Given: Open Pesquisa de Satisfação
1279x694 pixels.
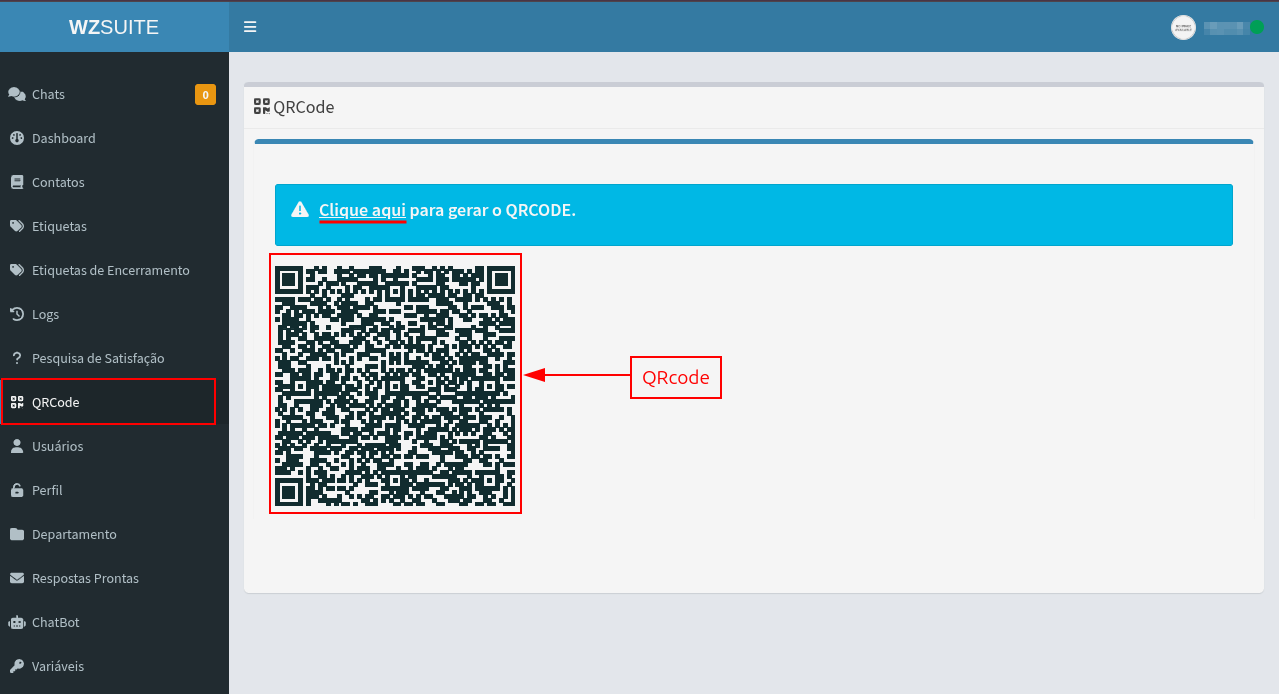Looking at the screenshot, I should pos(114,358).
